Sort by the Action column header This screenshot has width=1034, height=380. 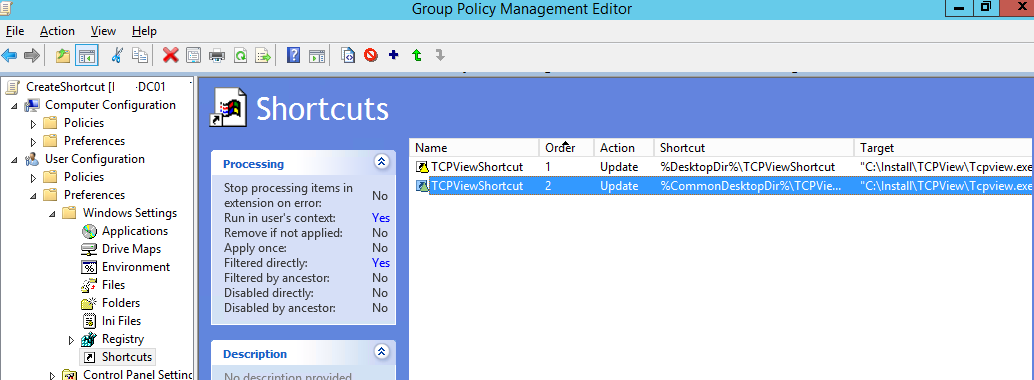tap(624, 148)
